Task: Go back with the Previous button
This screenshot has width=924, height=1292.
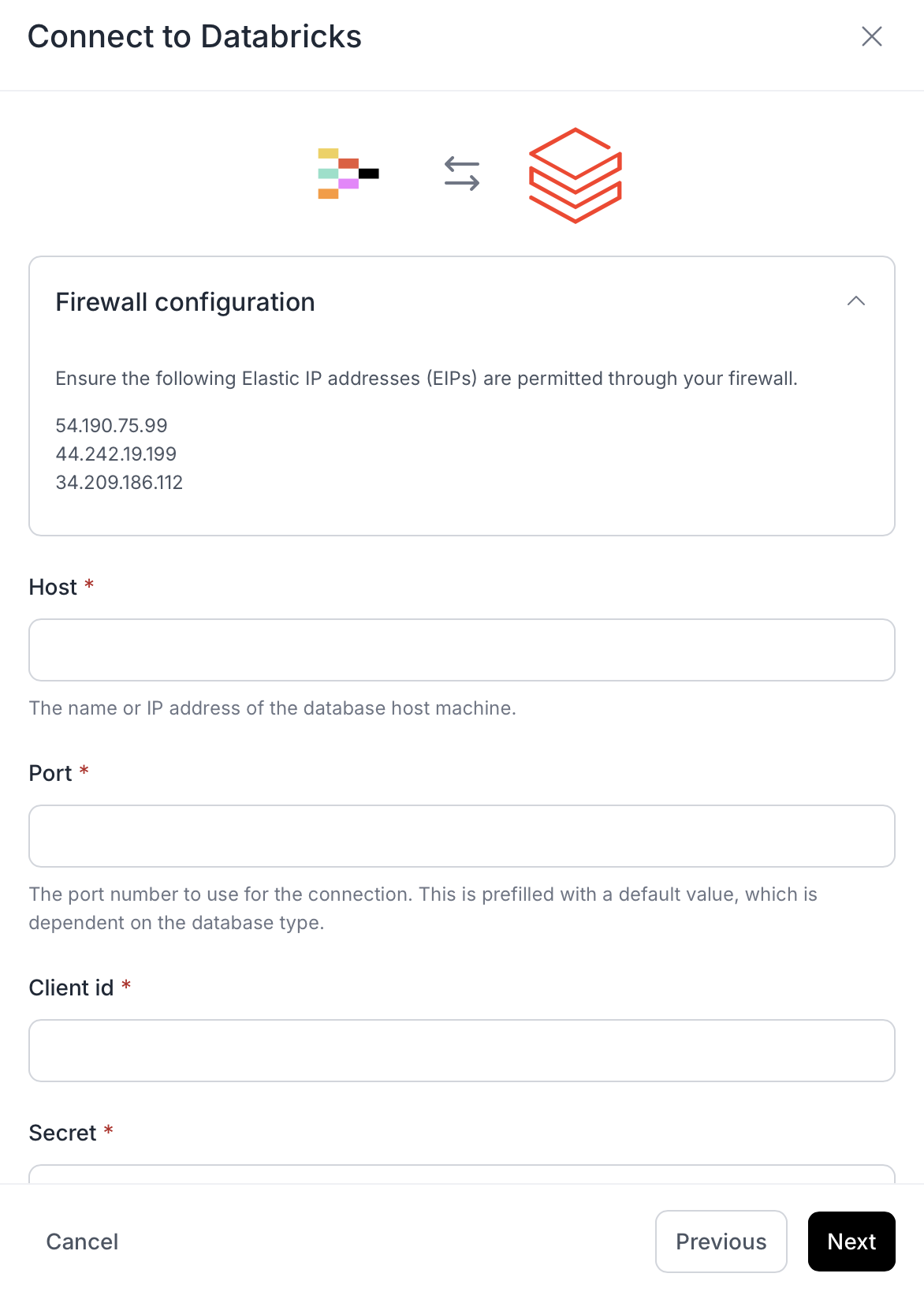Action: click(x=721, y=1242)
